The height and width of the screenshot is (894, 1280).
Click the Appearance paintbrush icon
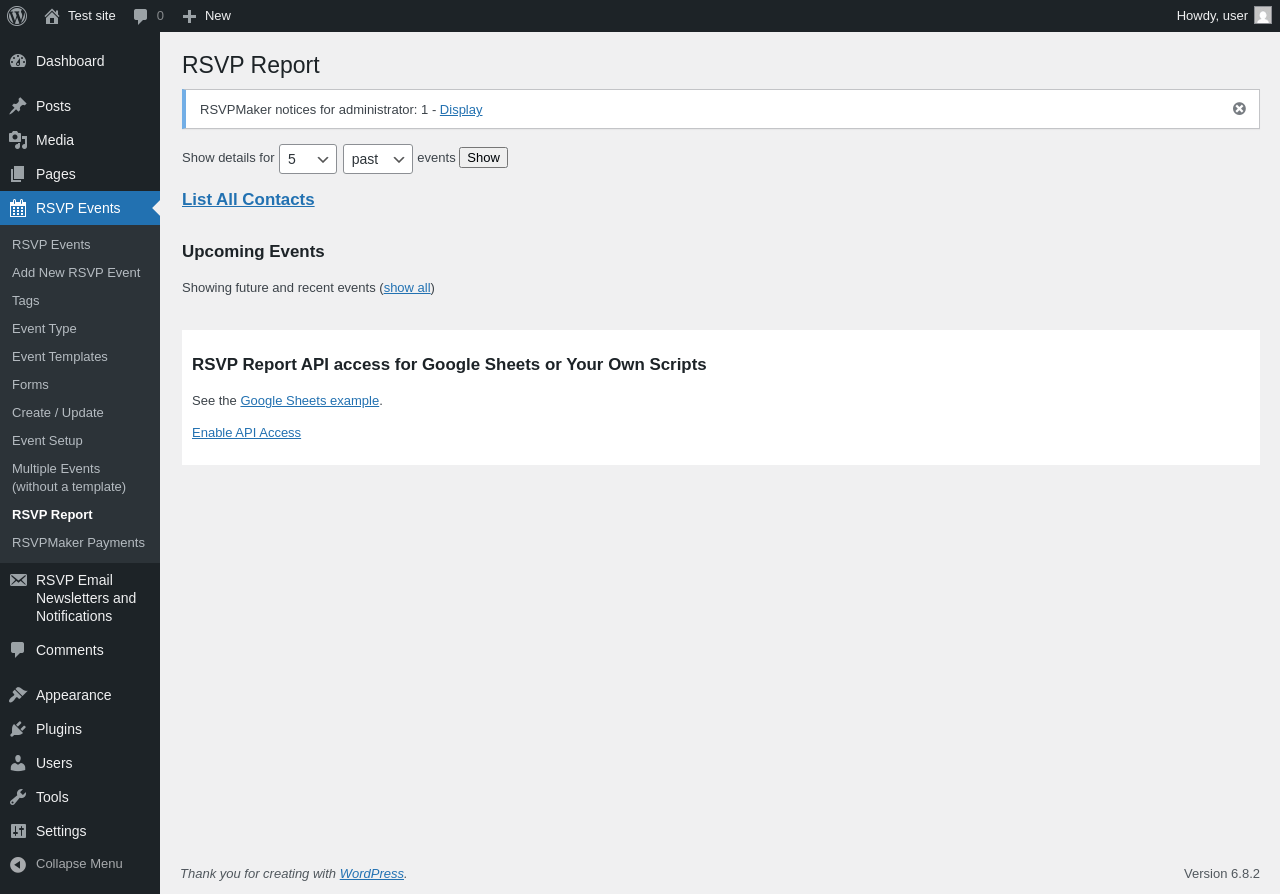click(18, 695)
